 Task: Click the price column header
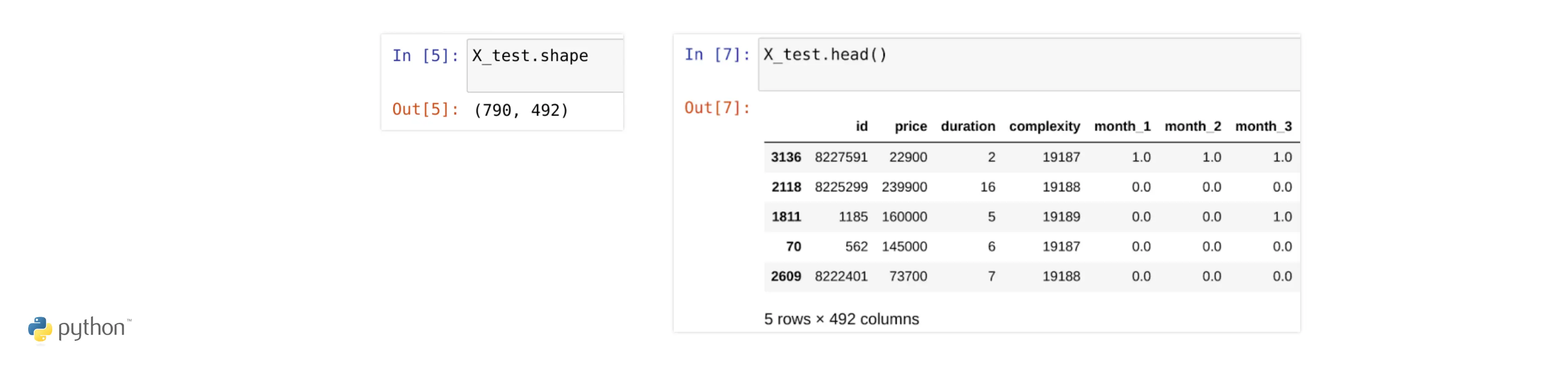tap(911, 126)
